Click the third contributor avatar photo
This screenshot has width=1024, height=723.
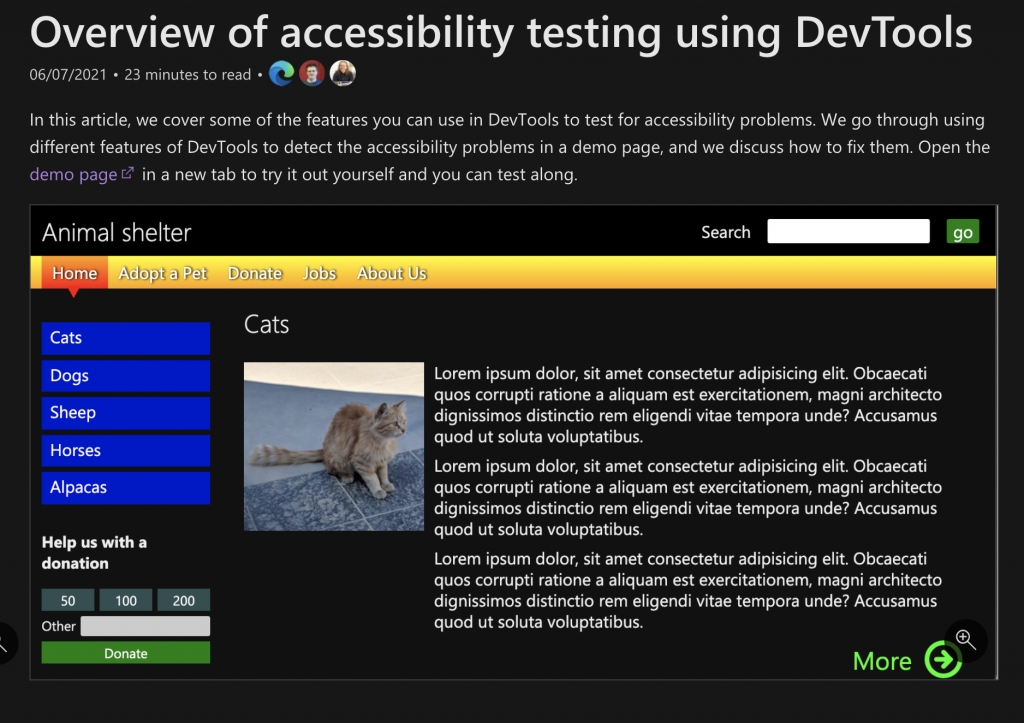[x=343, y=73]
